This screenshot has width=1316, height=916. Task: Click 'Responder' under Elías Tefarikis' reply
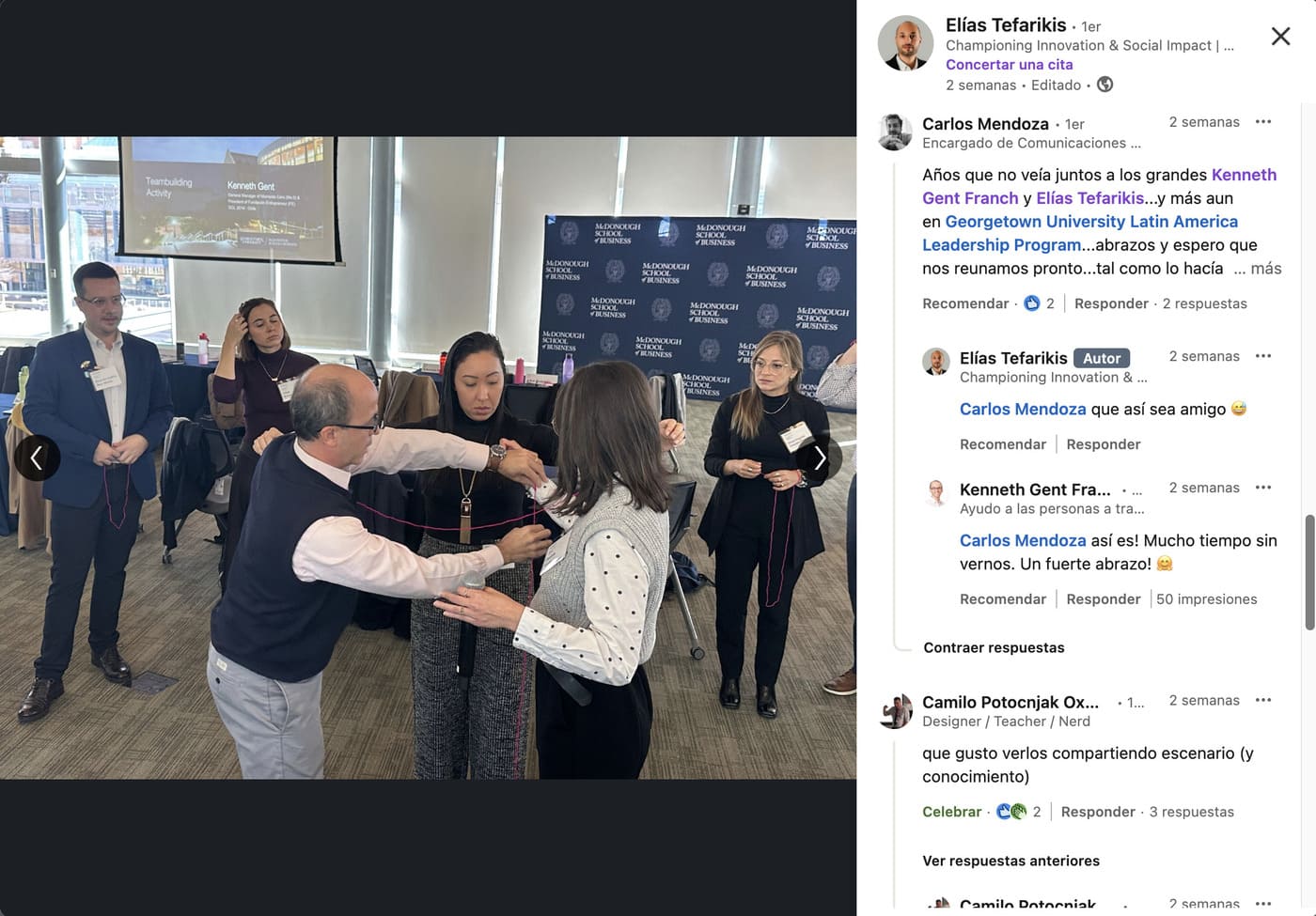click(1103, 444)
